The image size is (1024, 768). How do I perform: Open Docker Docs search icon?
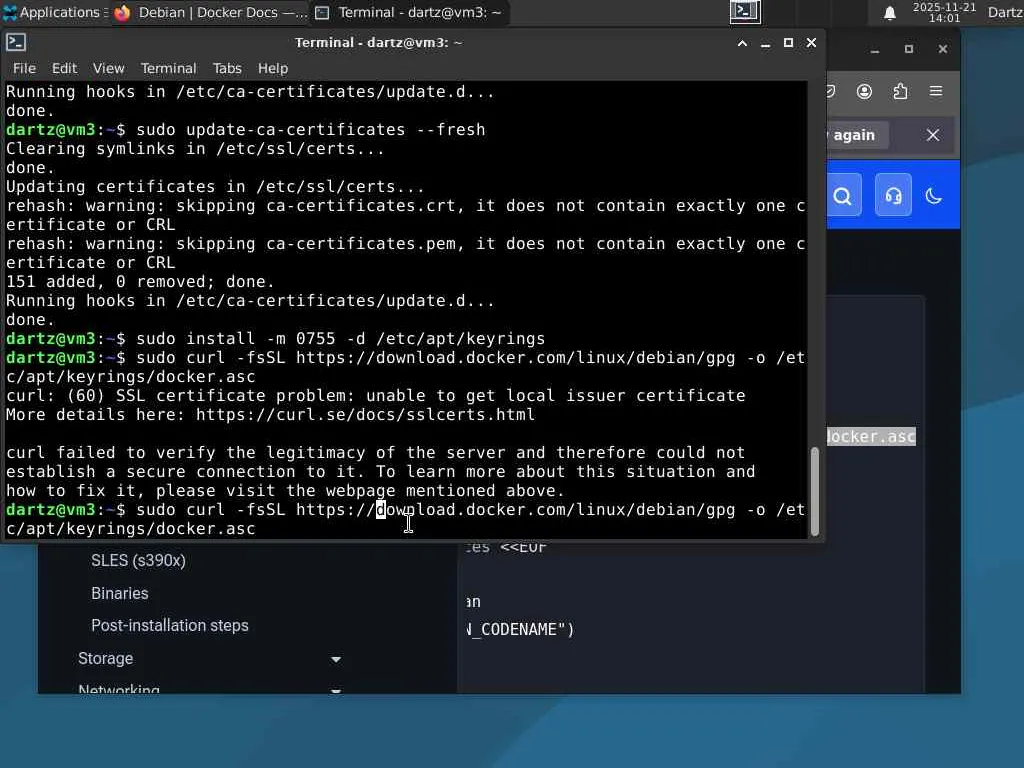(843, 195)
